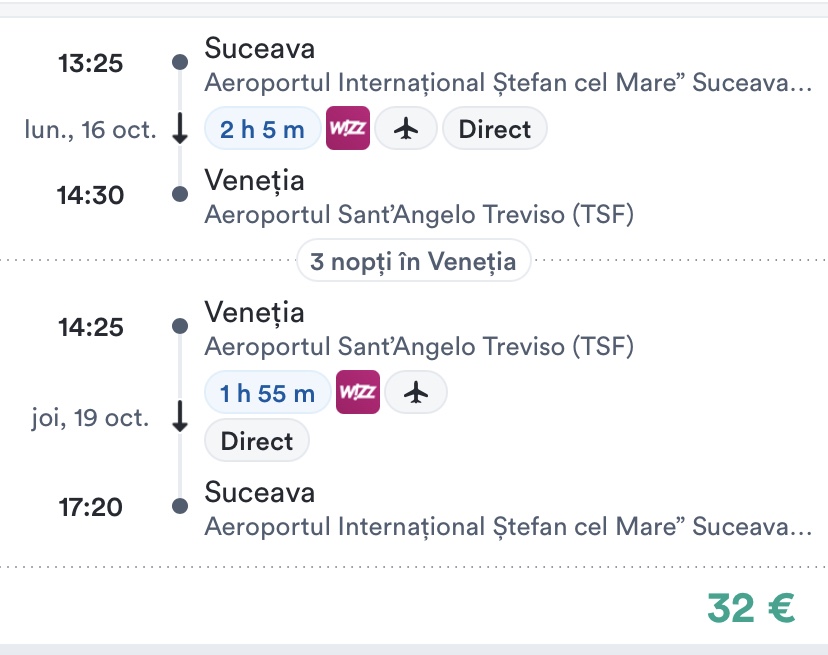This screenshot has width=828, height=655.
Task: Click down arrow beside lun., 16 oct.
Action: [180, 129]
